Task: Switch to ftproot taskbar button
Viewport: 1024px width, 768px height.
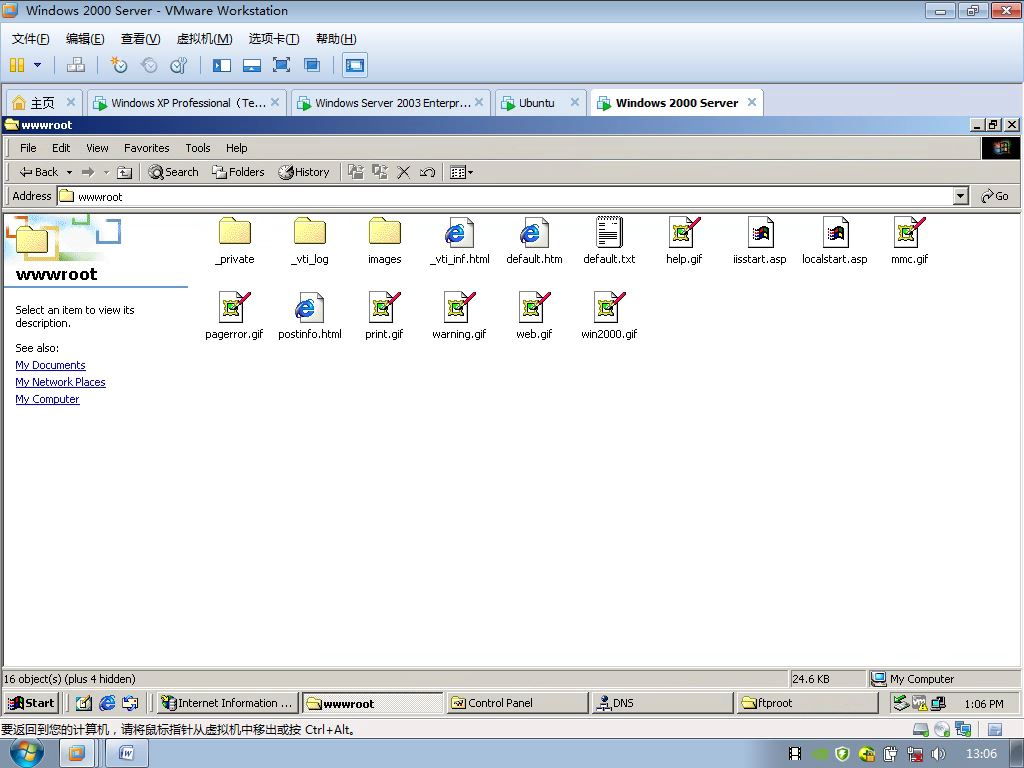Action: (807, 703)
